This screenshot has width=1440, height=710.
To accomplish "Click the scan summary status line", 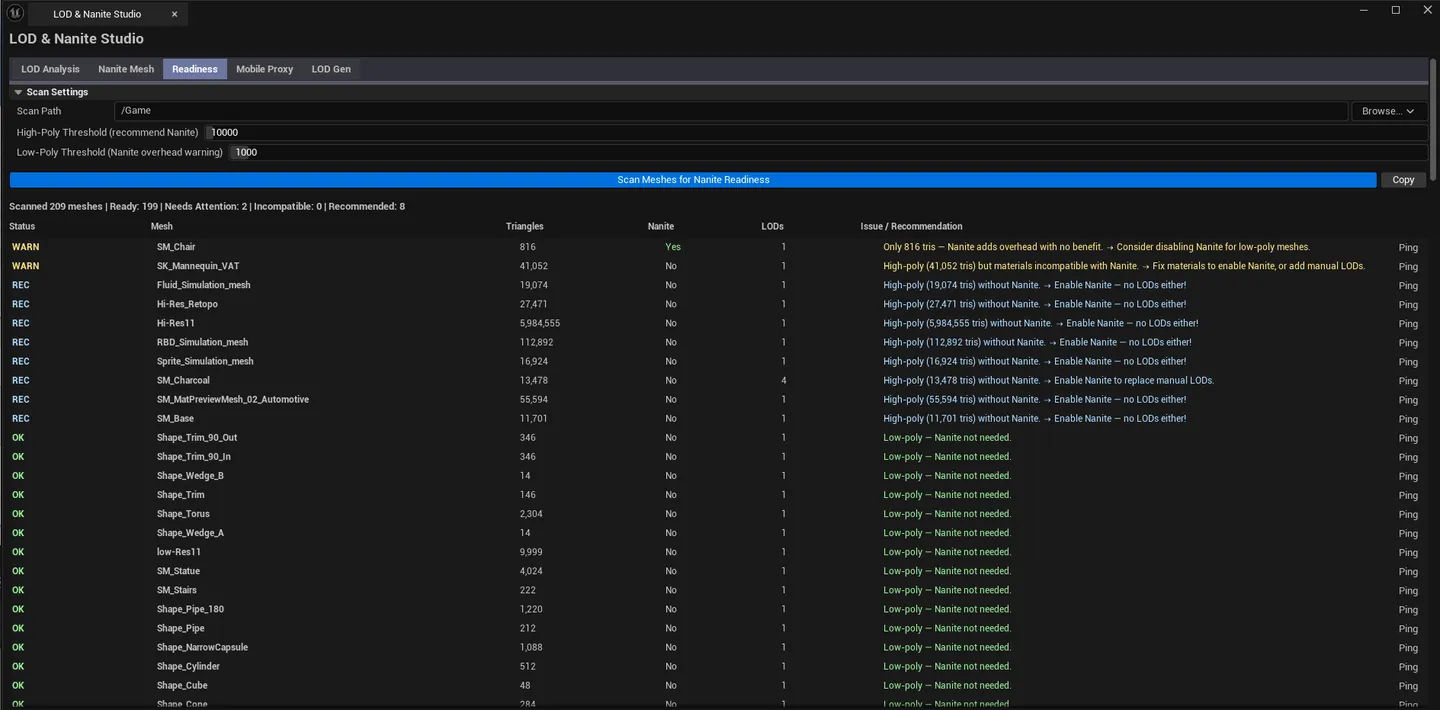I will 207,206.
